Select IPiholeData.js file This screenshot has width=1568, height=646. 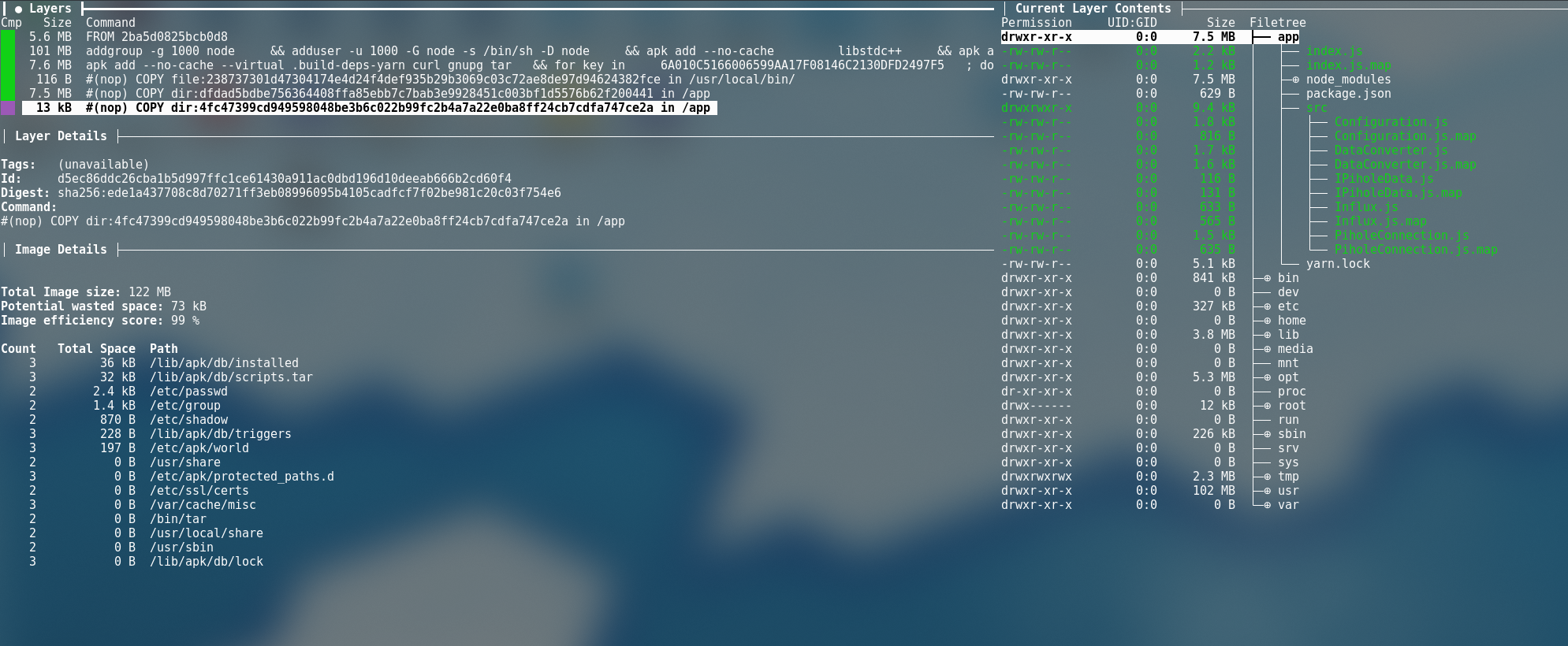coord(1384,179)
